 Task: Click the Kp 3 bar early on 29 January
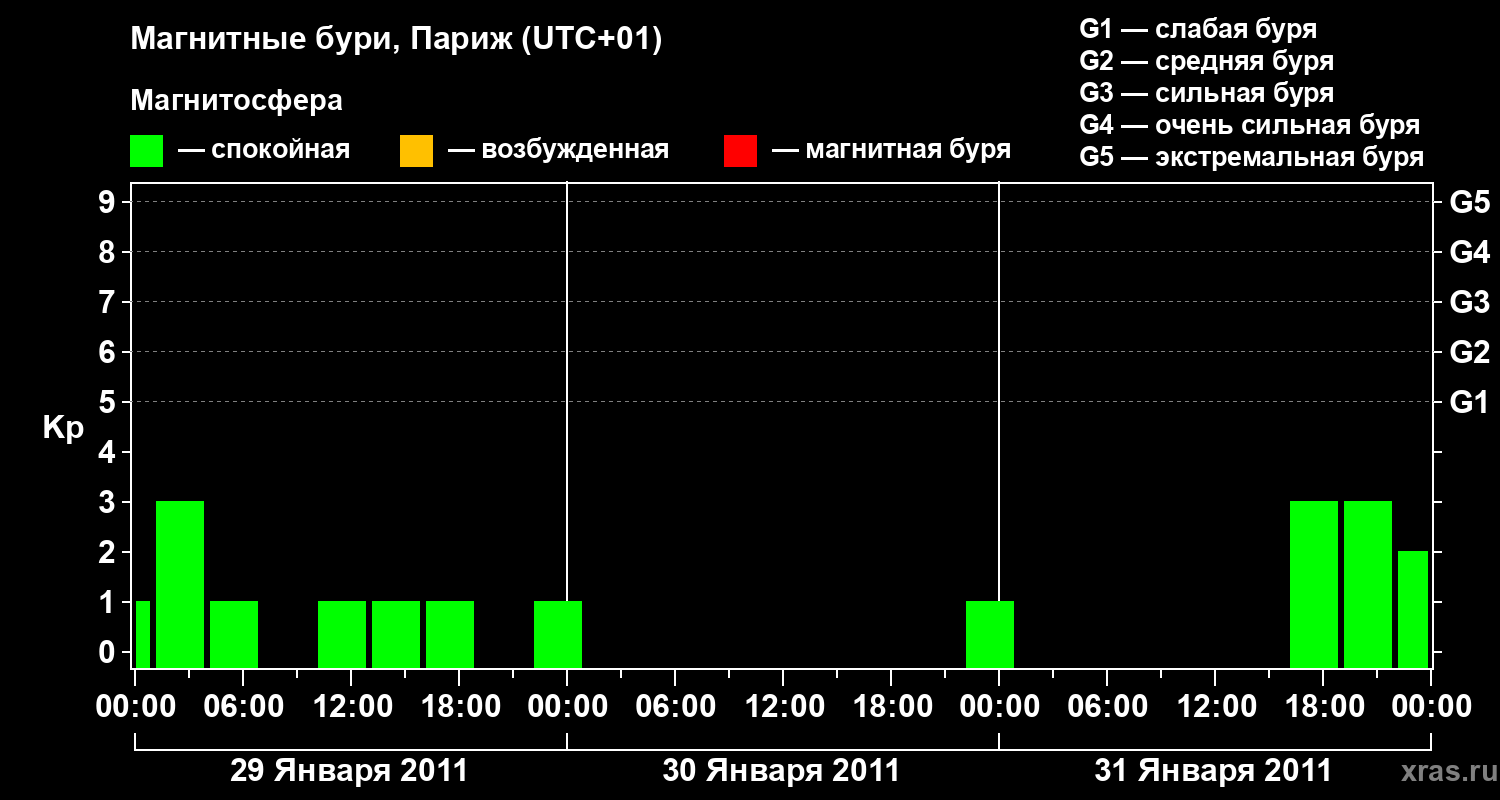pyautogui.click(x=180, y=584)
